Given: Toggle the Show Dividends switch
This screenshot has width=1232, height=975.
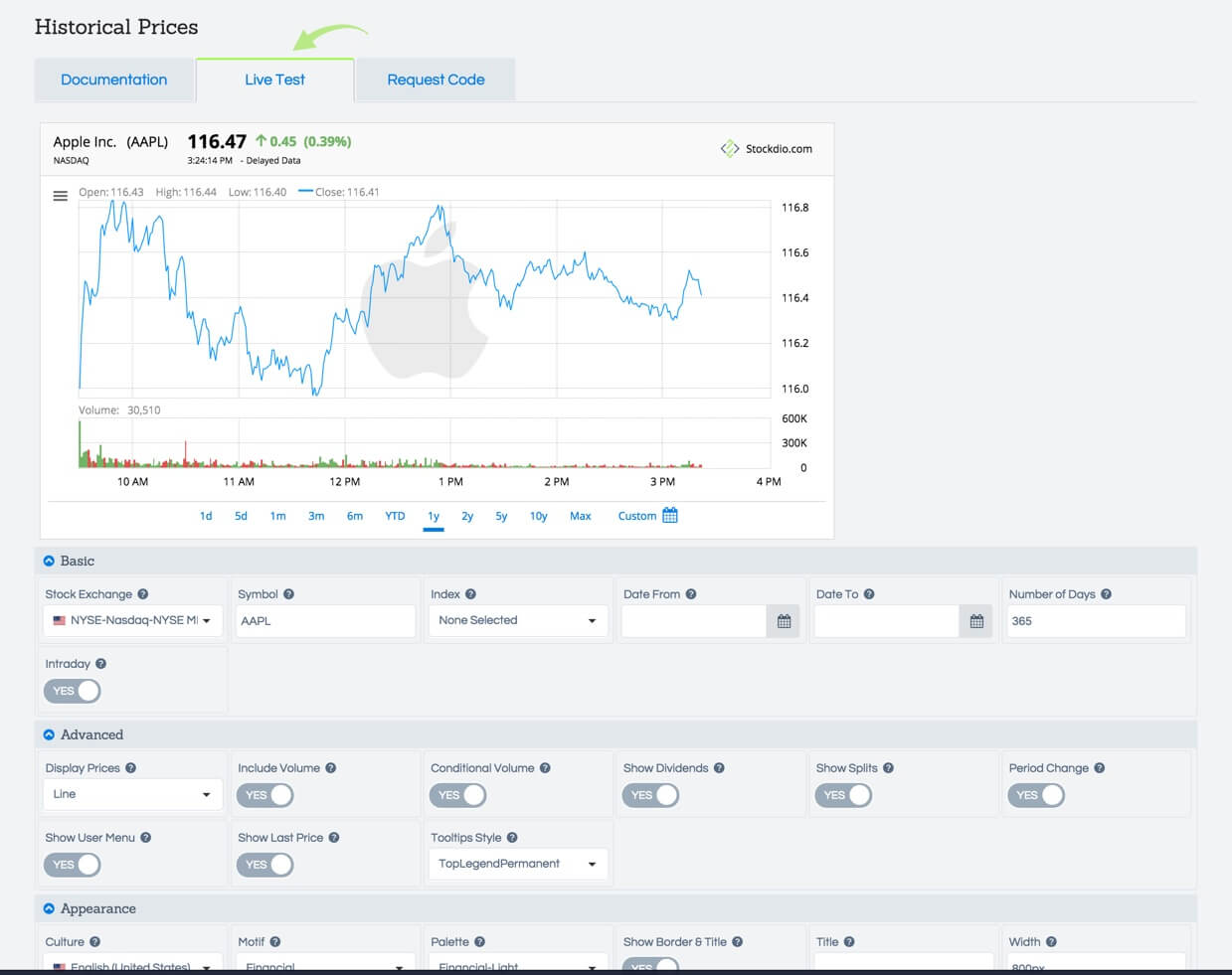Looking at the screenshot, I should pos(651,795).
